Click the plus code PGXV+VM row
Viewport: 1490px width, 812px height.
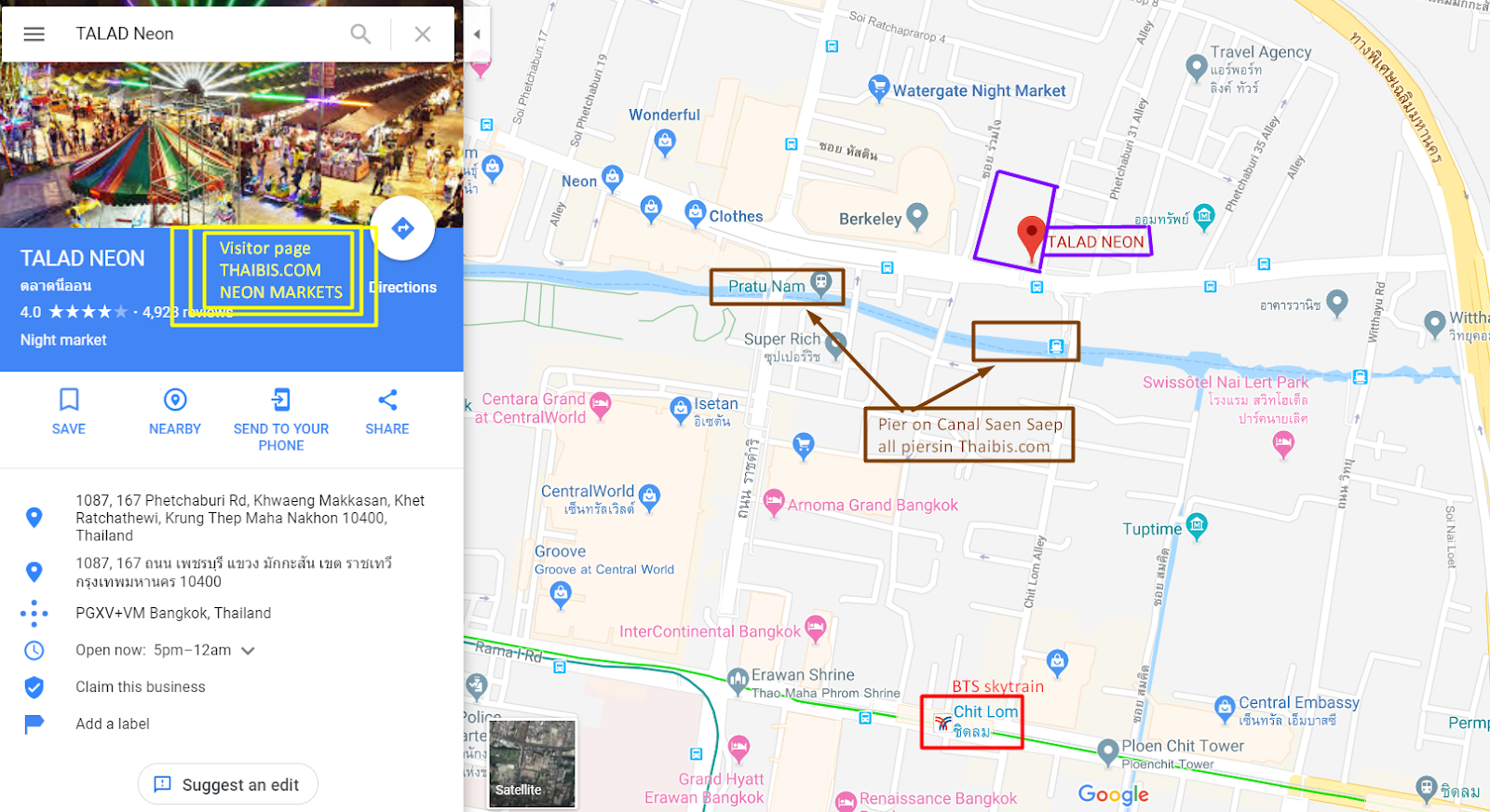(x=232, y=614)
